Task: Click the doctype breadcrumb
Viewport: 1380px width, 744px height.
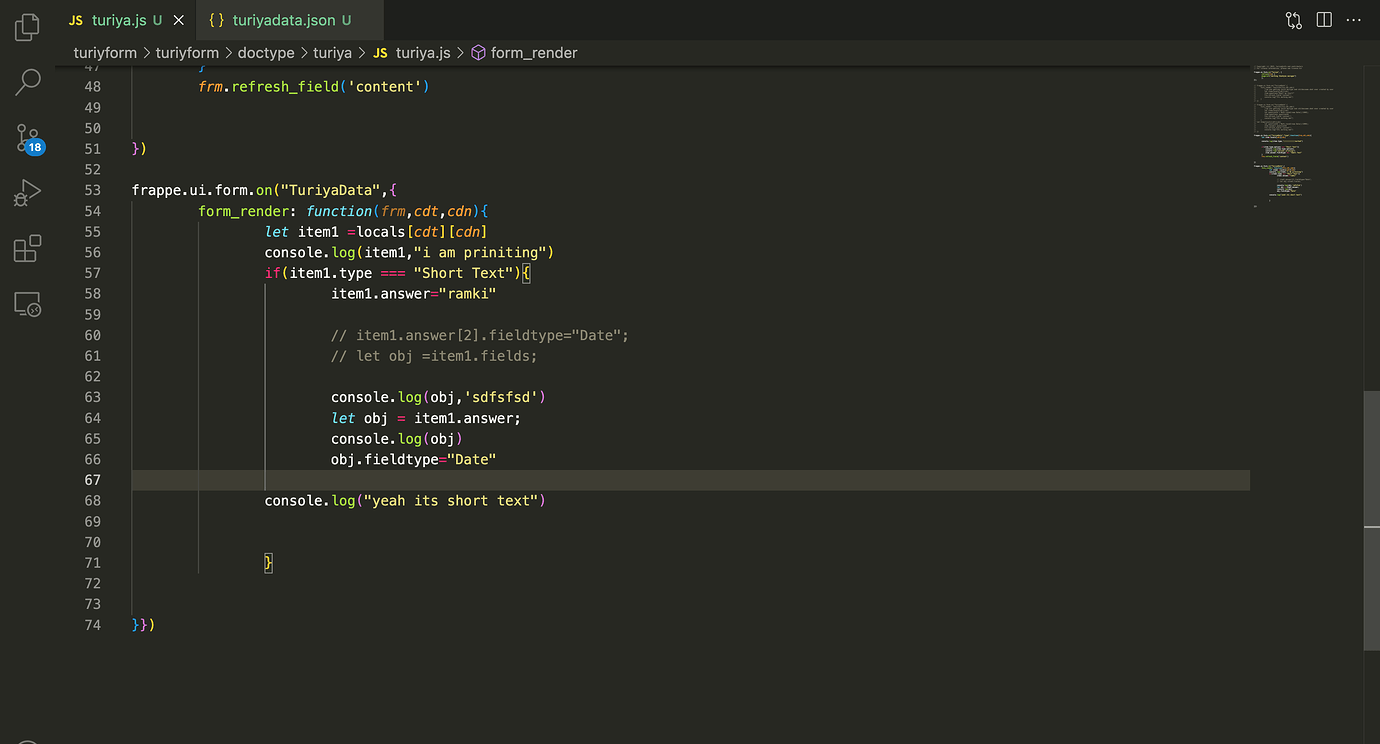Action: pyautogui.click(x=266, y=53)
